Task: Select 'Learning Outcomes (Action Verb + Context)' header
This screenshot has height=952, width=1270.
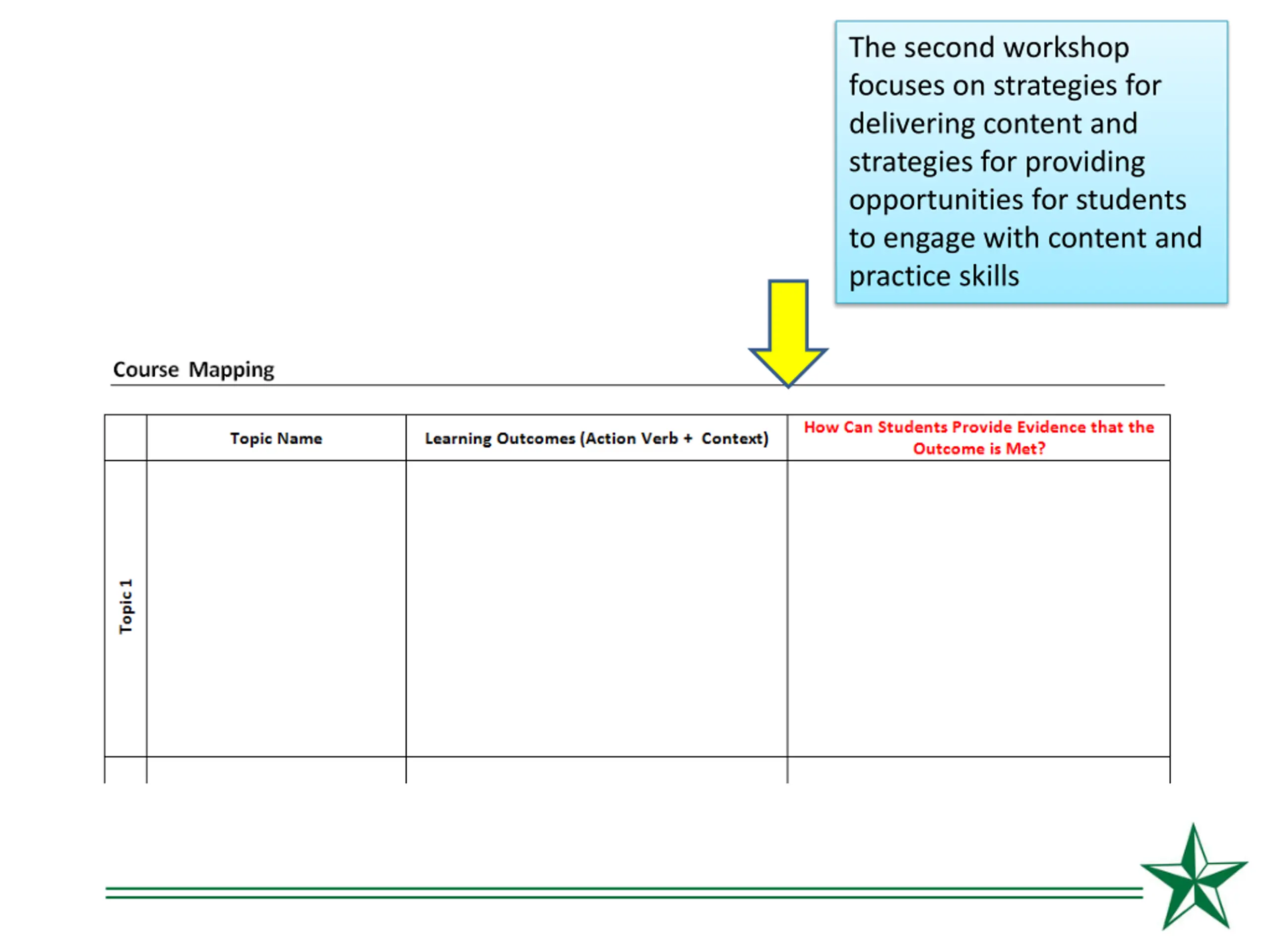Action: tap(596, 438)
